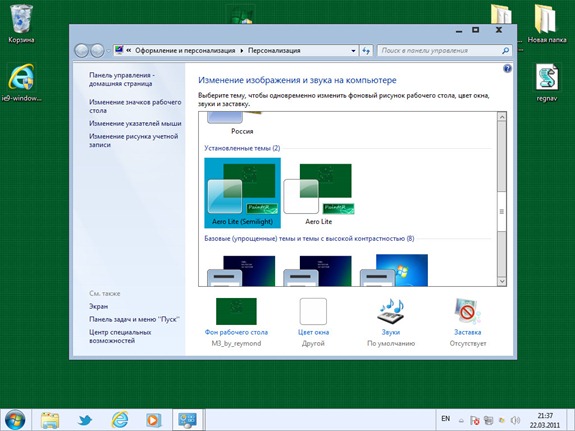Image resolution: width=575 pixels, height=431 pixels.
Task: Click the theme list scrollbar down arrow
Action: (x=502, y=281)
